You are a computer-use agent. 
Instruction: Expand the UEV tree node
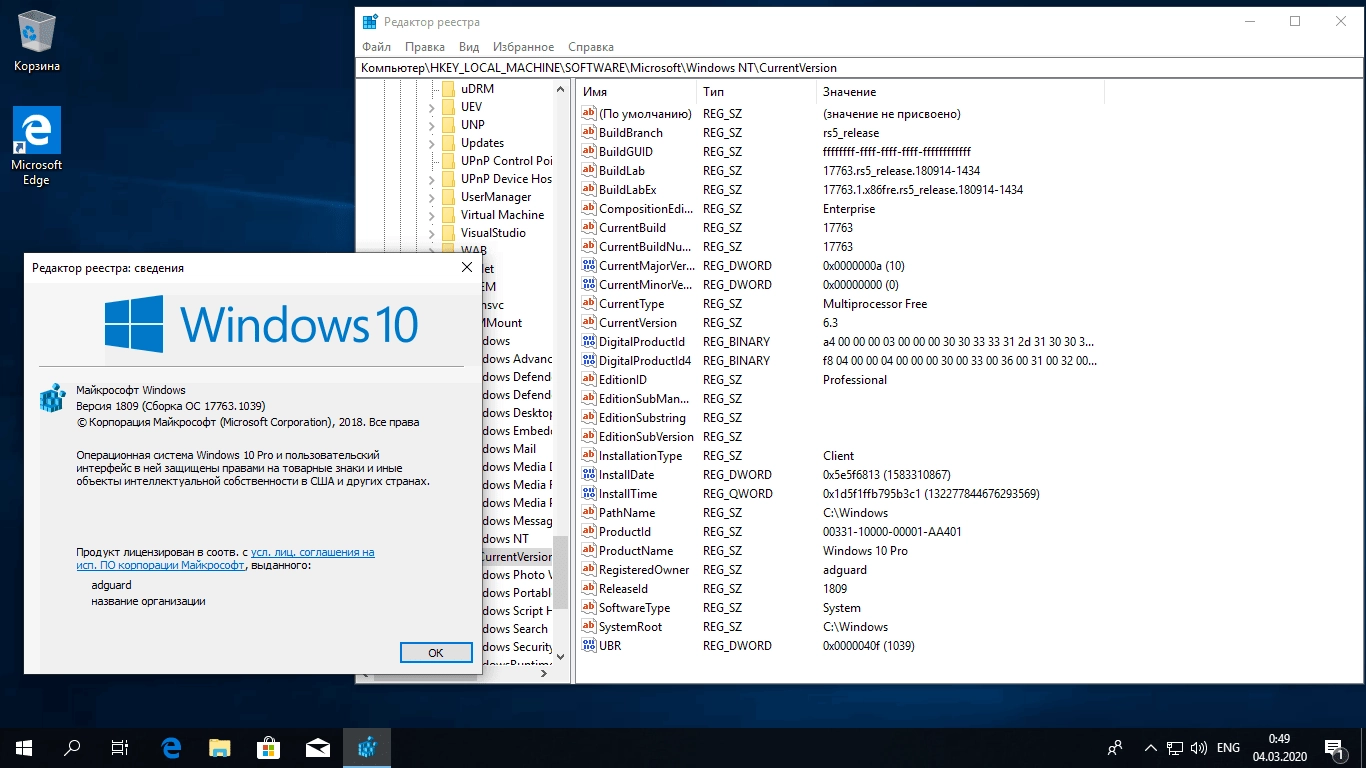(x=432, y=107)
